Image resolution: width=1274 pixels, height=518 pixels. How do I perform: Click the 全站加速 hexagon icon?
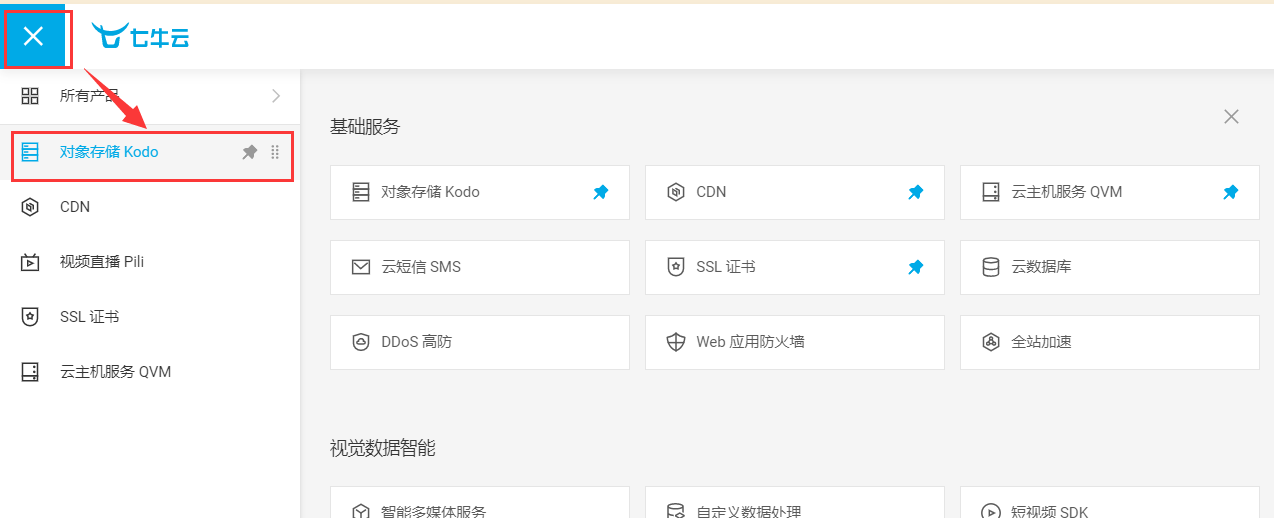coord(991,342)
